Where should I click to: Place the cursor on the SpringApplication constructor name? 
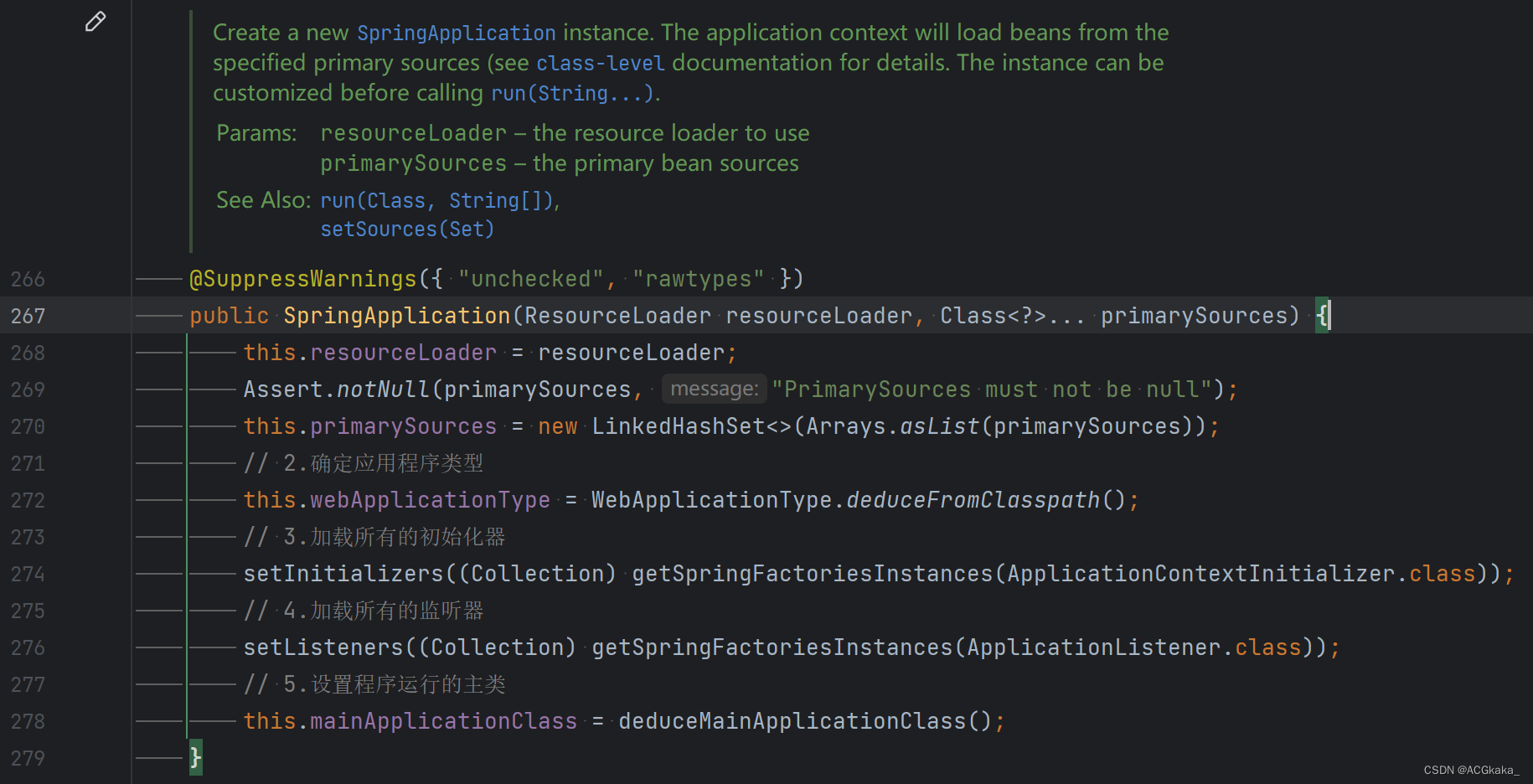397,316
